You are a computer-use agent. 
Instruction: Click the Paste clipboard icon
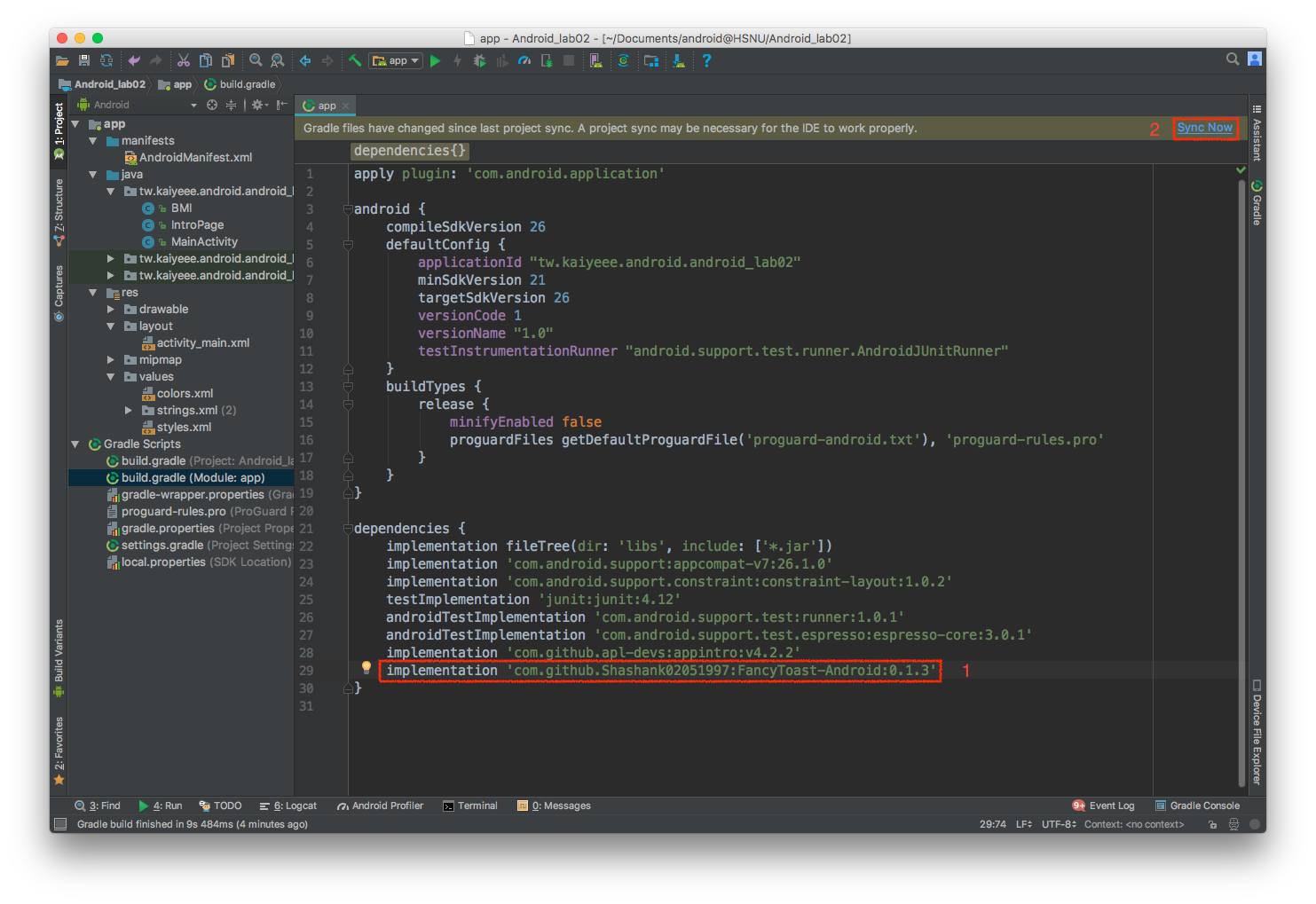[228, 60]
